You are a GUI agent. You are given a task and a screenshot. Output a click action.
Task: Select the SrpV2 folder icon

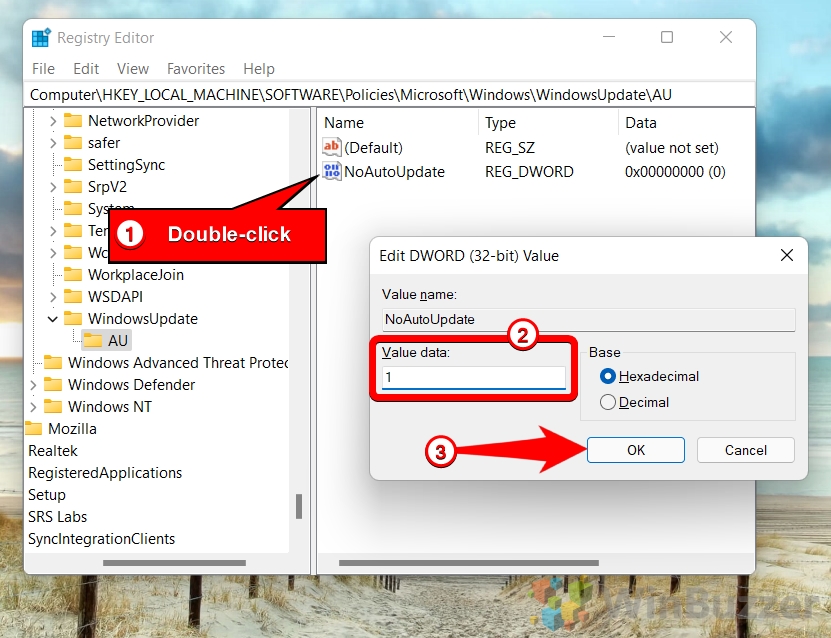pos(73,187)
